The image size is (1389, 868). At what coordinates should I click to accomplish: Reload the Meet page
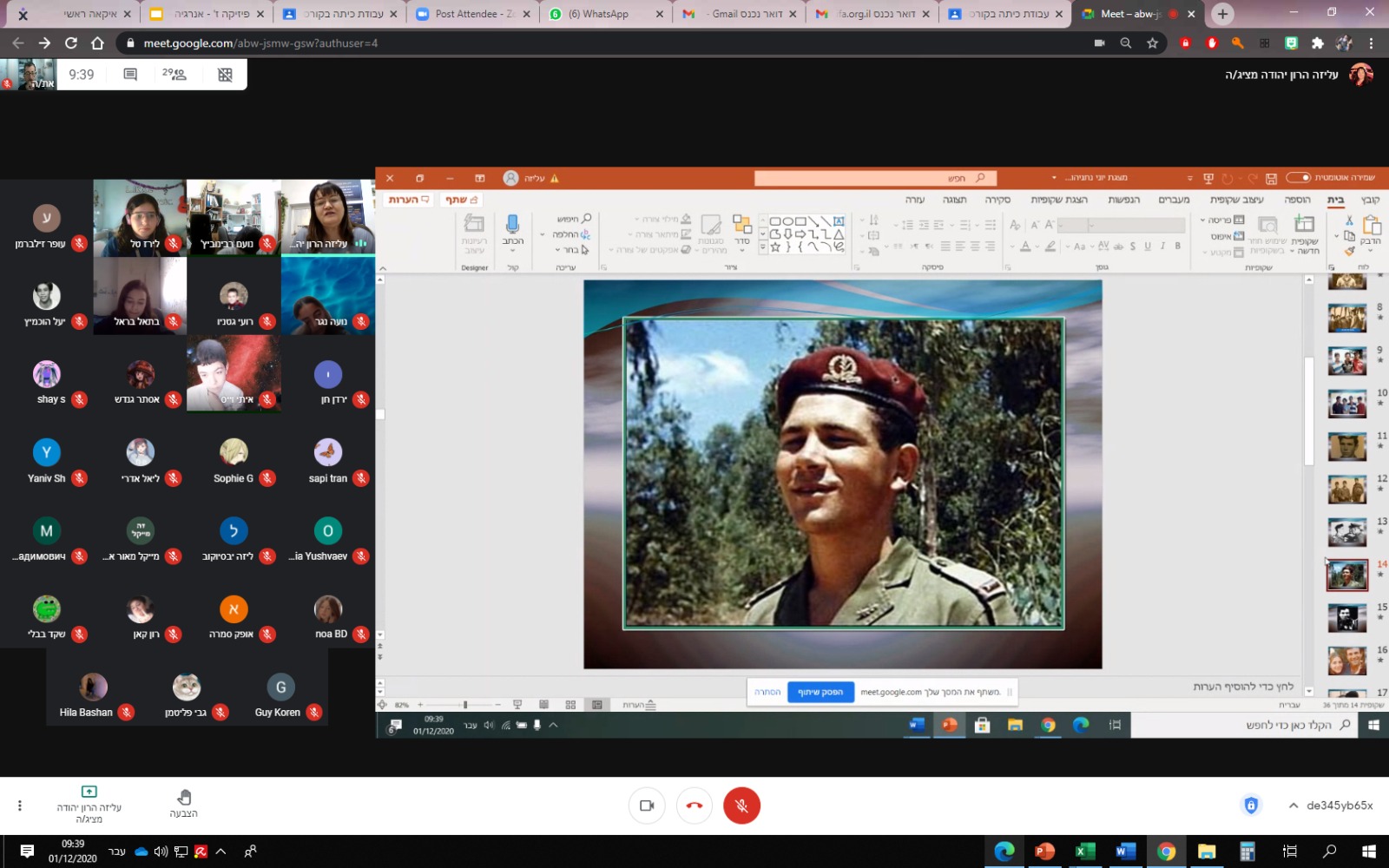pyautogui.click(x=71, y=43)
